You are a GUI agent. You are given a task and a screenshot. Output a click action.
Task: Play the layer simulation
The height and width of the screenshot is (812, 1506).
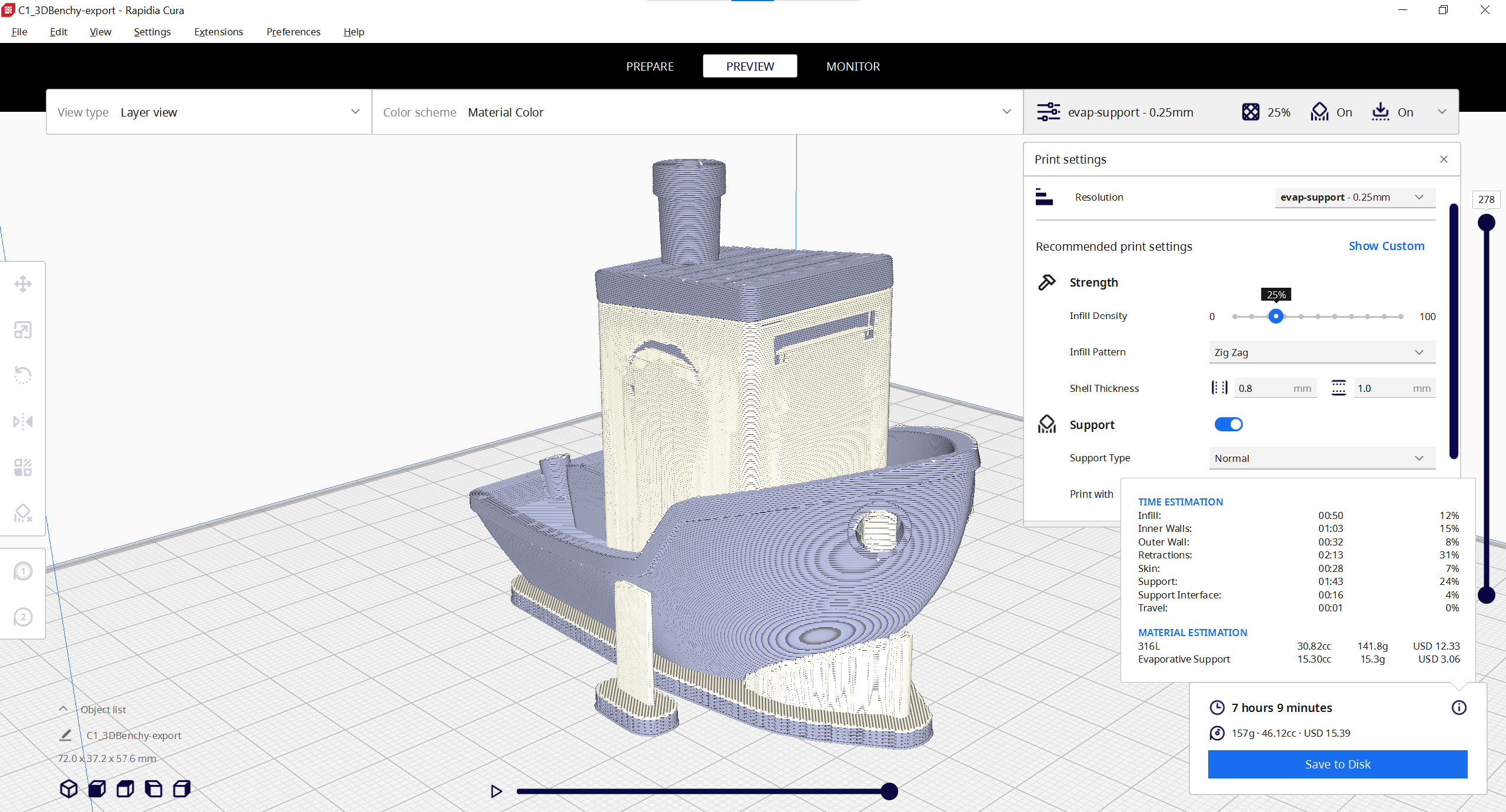[x=496, y=791]
